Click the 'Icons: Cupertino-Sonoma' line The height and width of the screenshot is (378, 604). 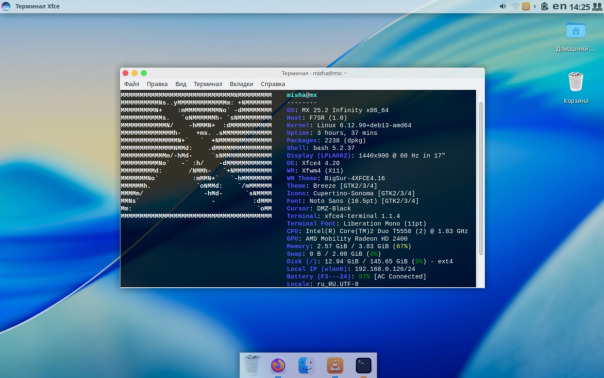pos(351,193)
